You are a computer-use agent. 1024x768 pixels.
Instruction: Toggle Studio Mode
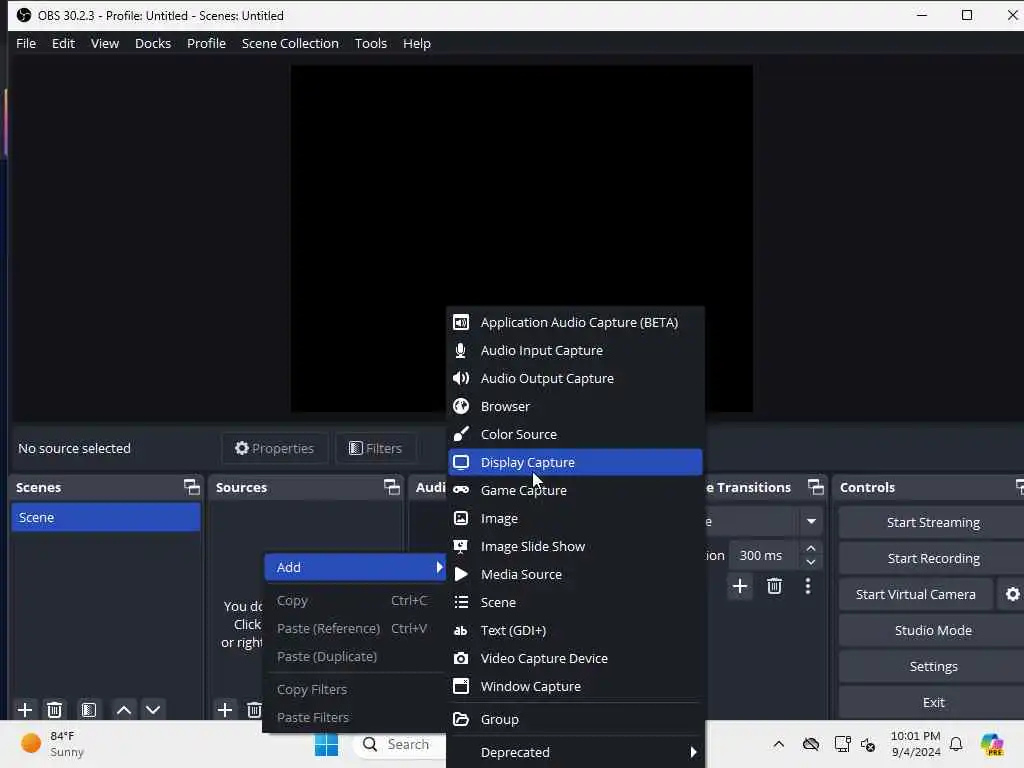click(933, 630)
